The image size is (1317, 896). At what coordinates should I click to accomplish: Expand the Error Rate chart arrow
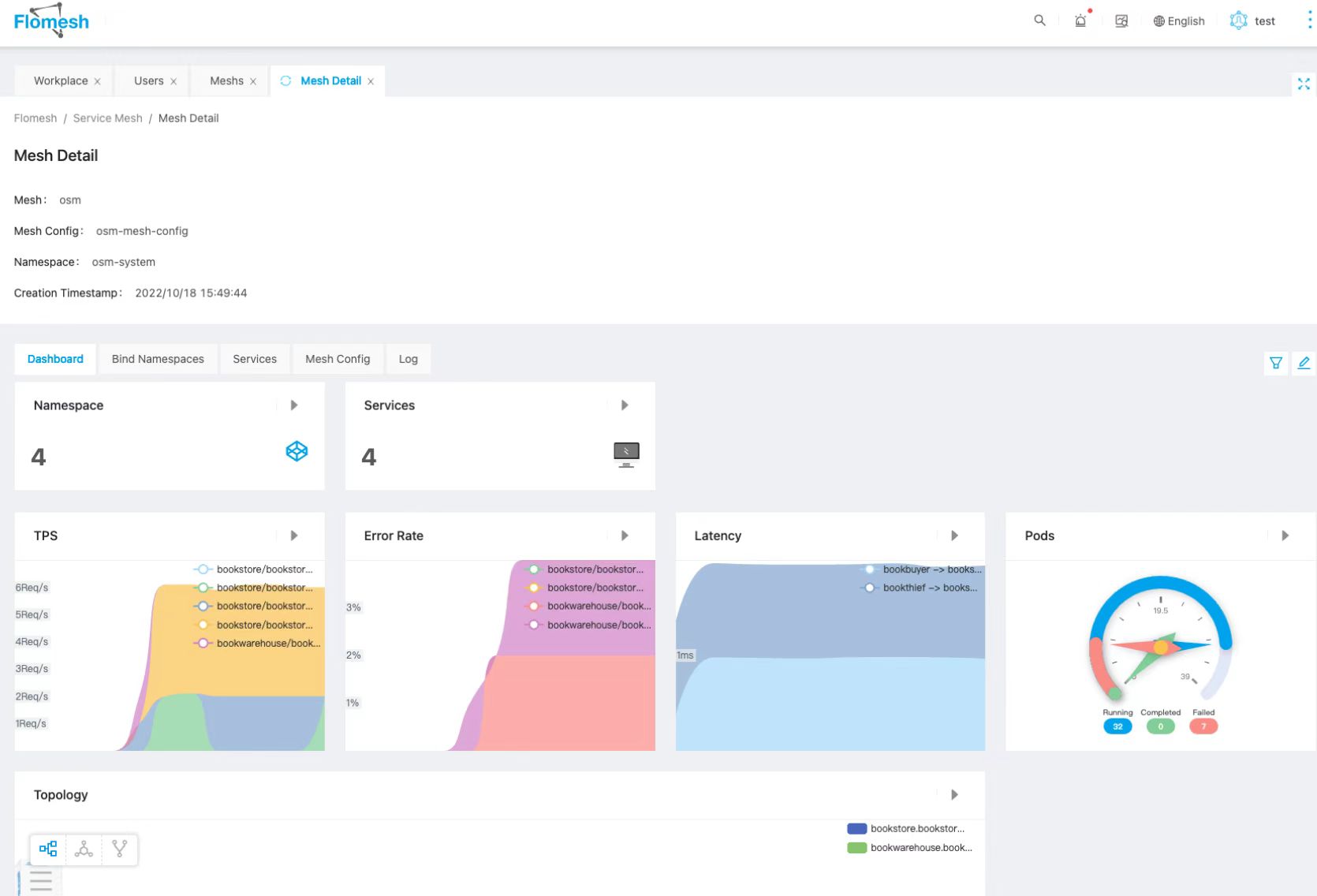(x=625, y=536)
